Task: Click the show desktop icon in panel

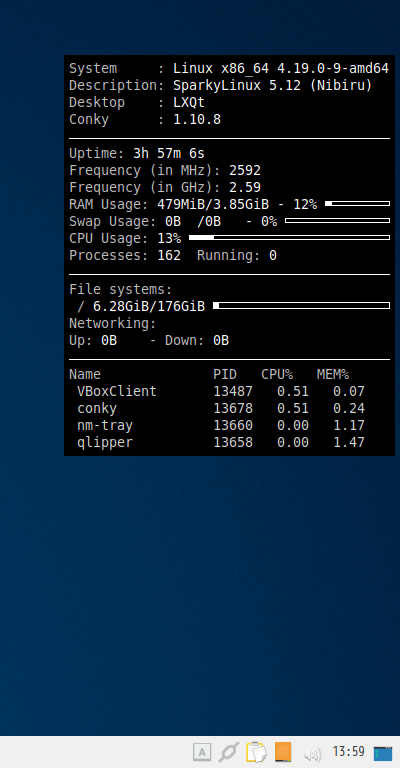Action: (x=383, y=753)
